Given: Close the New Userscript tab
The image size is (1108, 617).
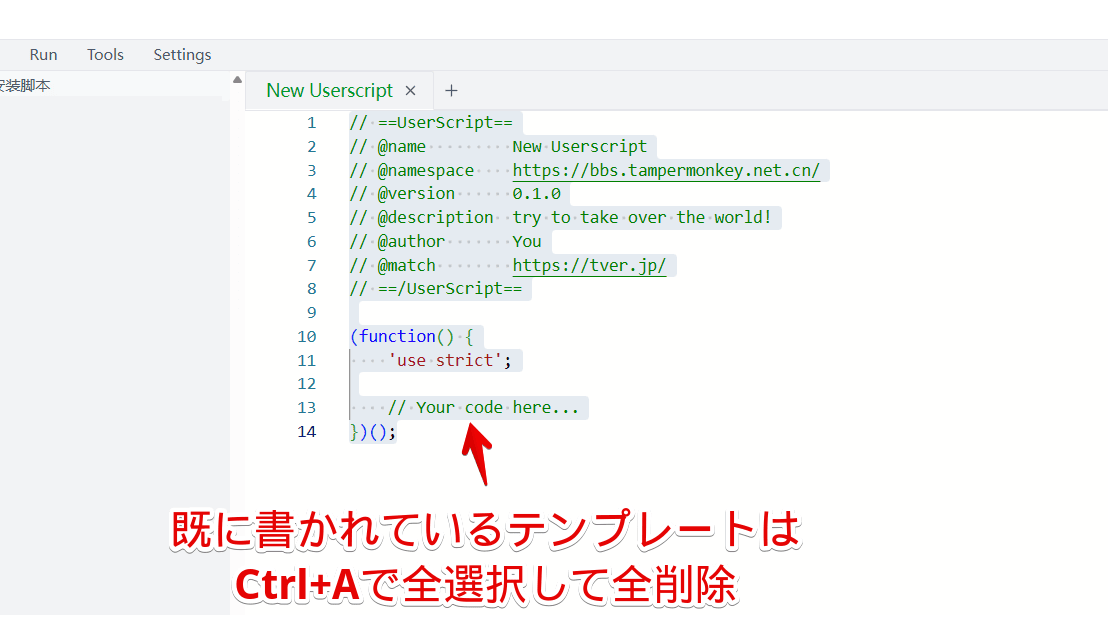Looking at the screenshot, I should [411, 90].
